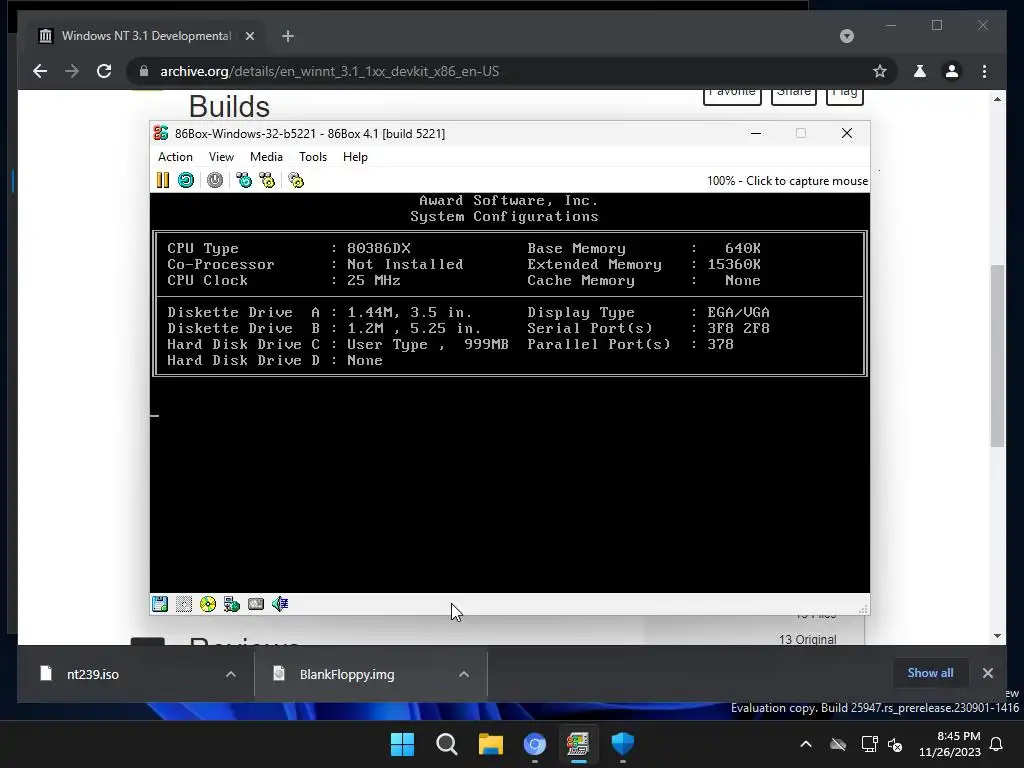Open the Action menu in 86Box
Viewport: 1024px width, 768px height.
pyautogui.click(x=175, y=157)
